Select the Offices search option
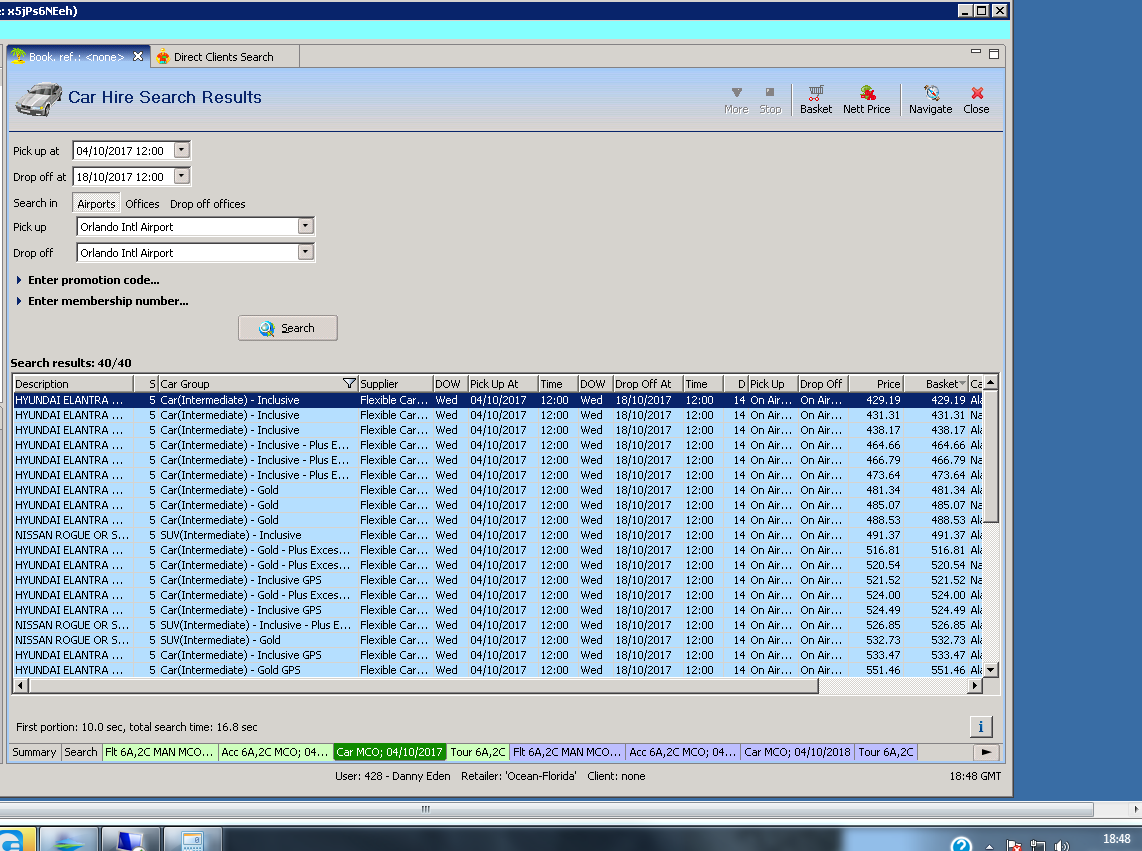This screenshot has width=1142, height=851. (x=142, y=204)
